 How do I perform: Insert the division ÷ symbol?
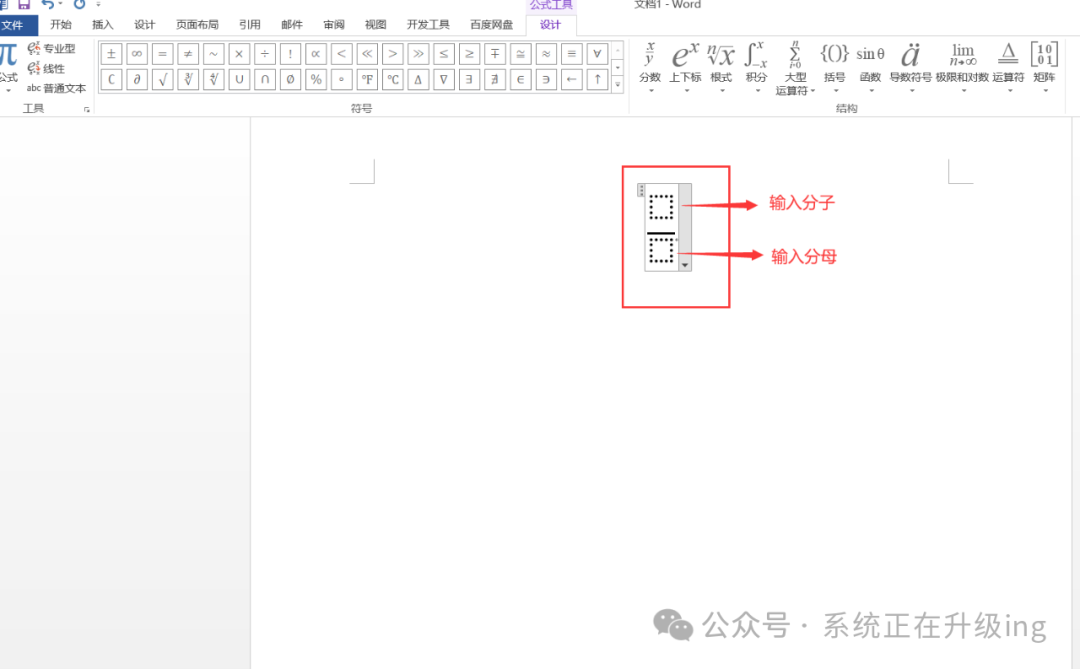pos(264,54)
